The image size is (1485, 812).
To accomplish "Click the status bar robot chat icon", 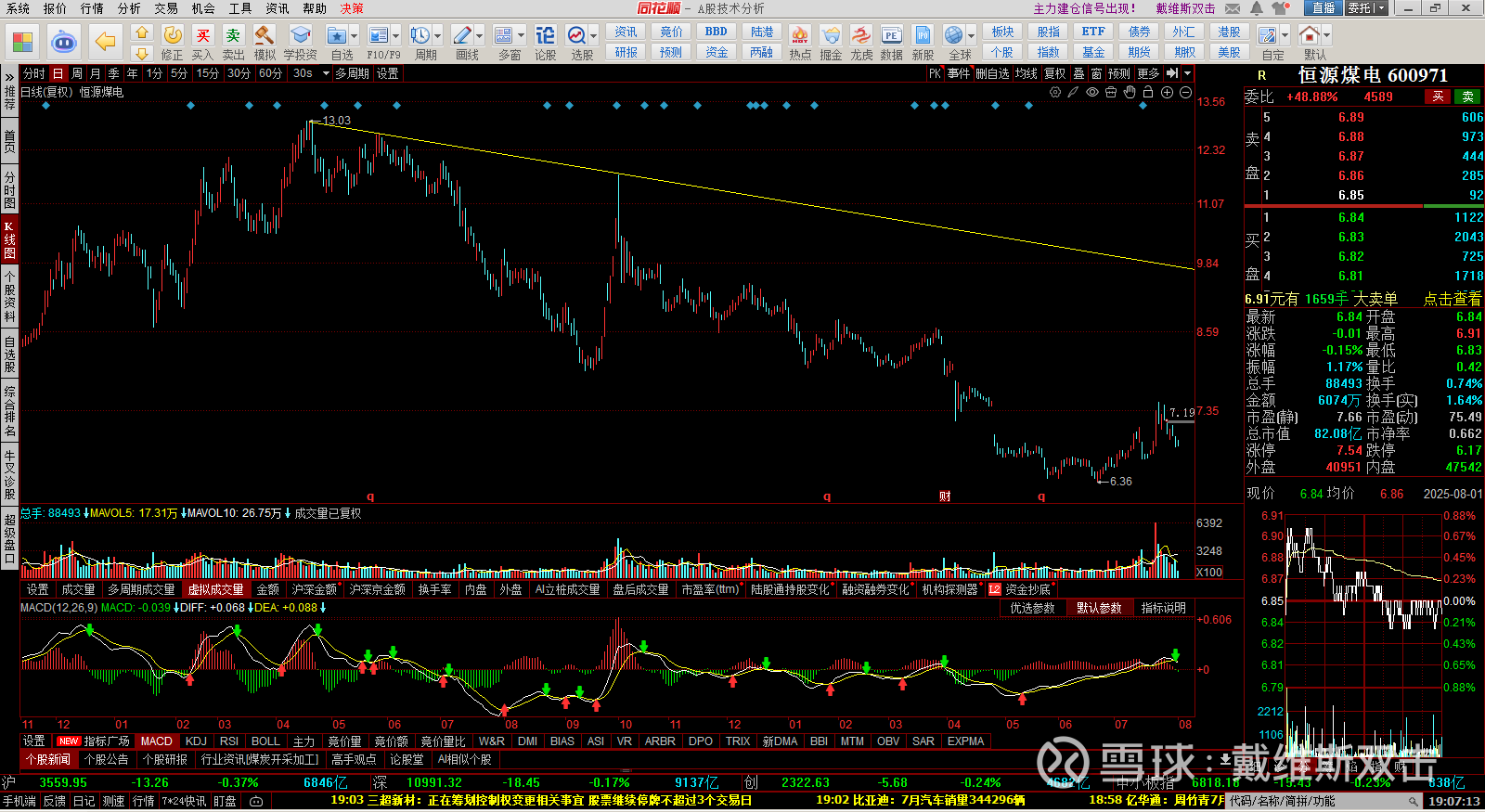I will tap(256, 801).
